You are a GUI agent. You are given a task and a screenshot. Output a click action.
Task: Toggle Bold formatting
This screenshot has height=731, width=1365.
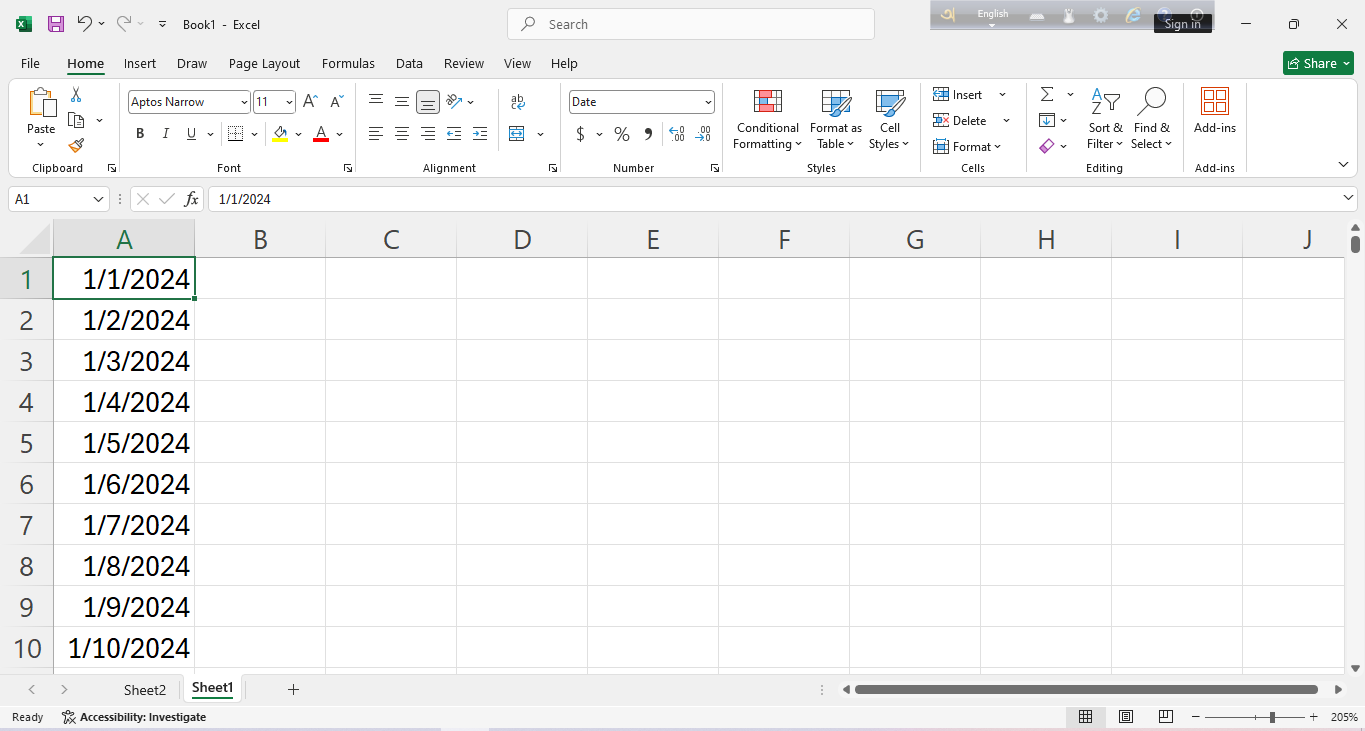[140, 134]
